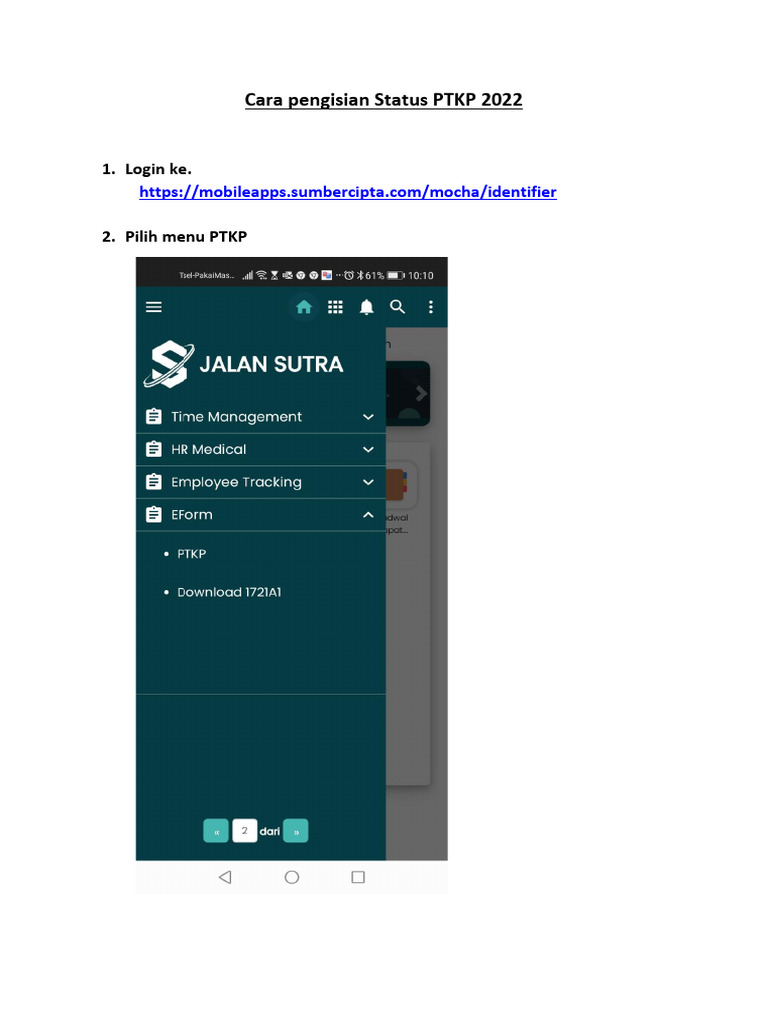Tap the search magnifier icon

click(x=398, y=307)
